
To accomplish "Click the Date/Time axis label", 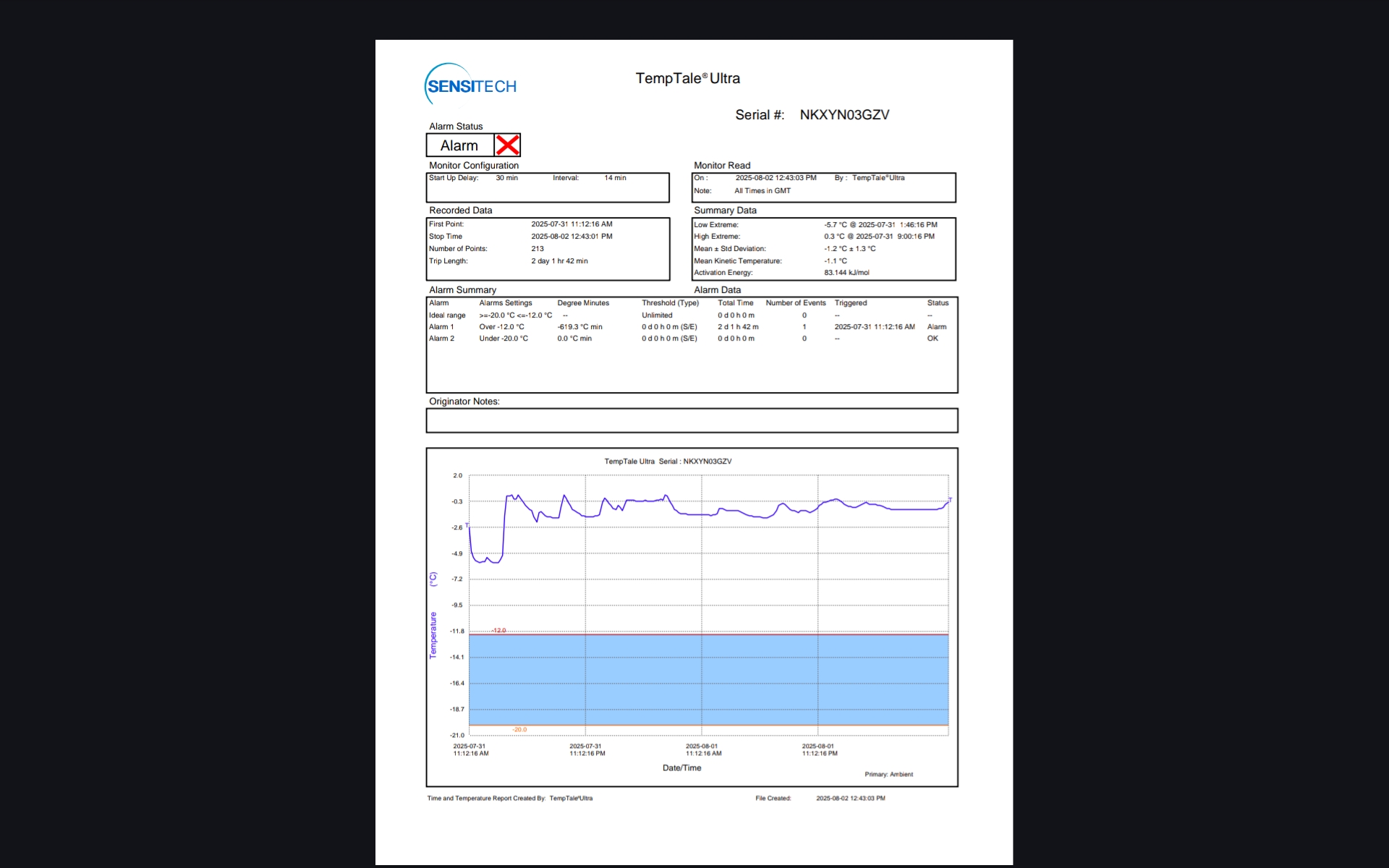I will click(681, 768).
